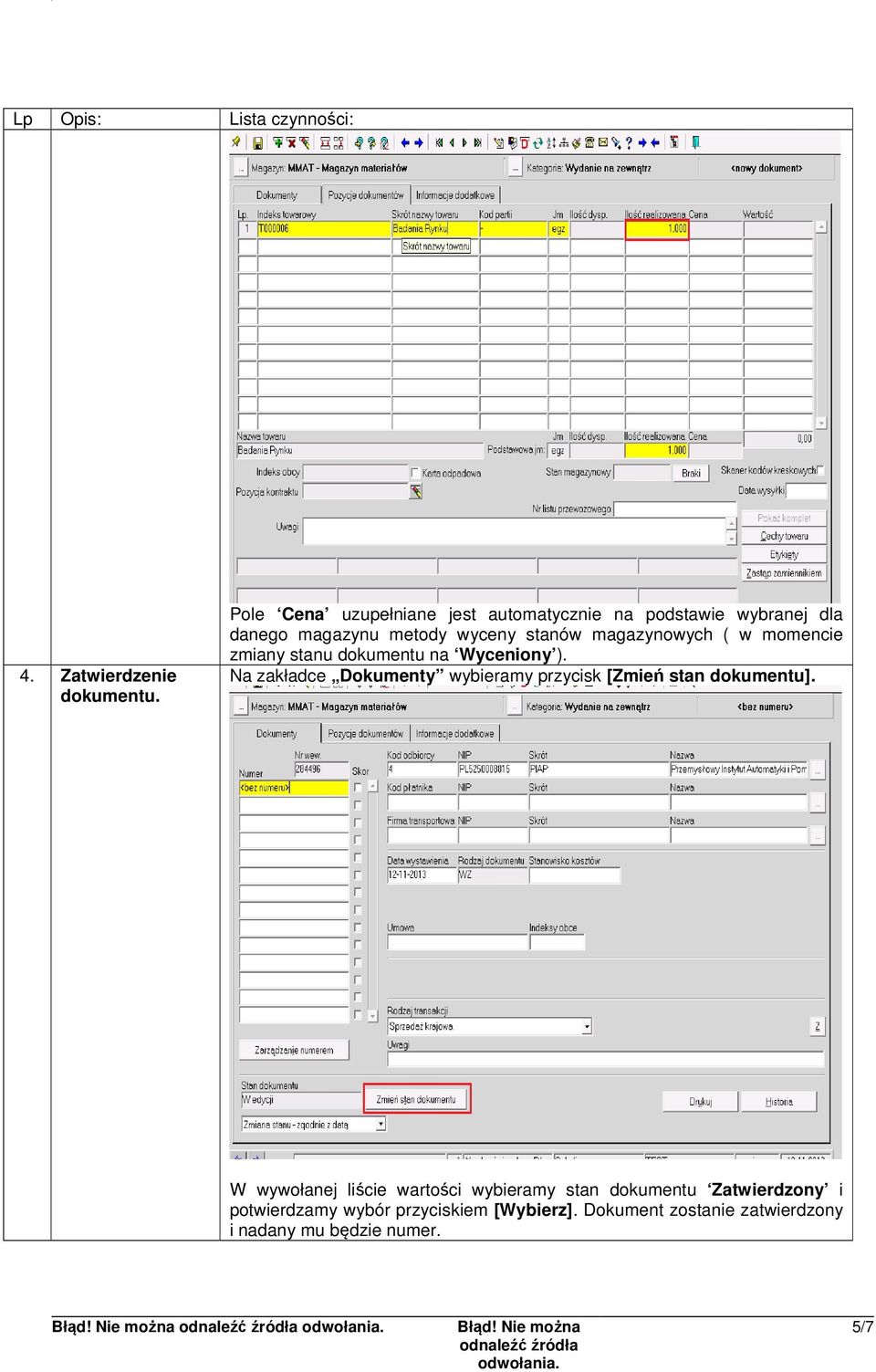
Task: Click the 'Stanowisko kosztów' field
Action: click(x=574, y=875)
